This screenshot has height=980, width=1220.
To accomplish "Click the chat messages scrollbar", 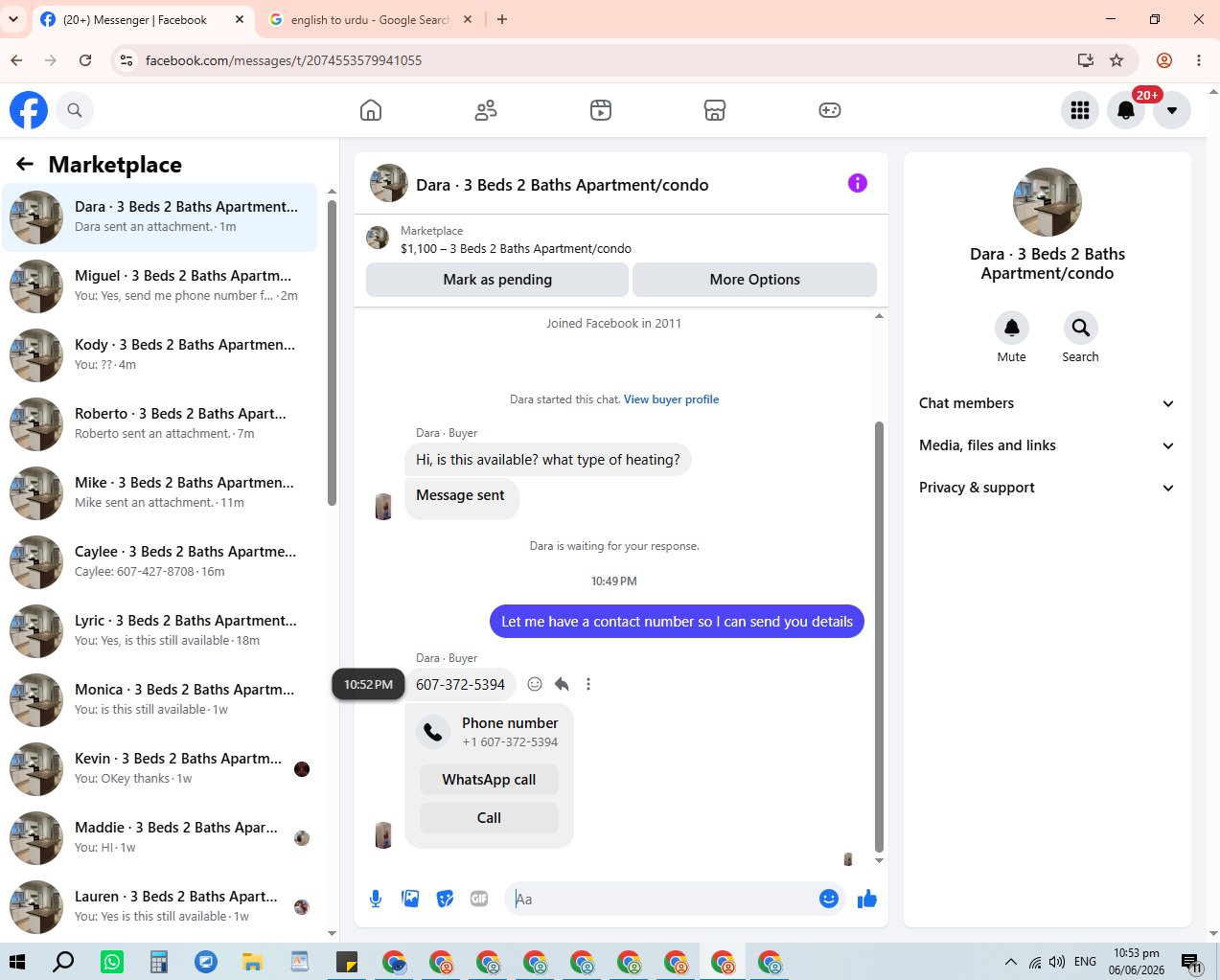I will 879,637.
